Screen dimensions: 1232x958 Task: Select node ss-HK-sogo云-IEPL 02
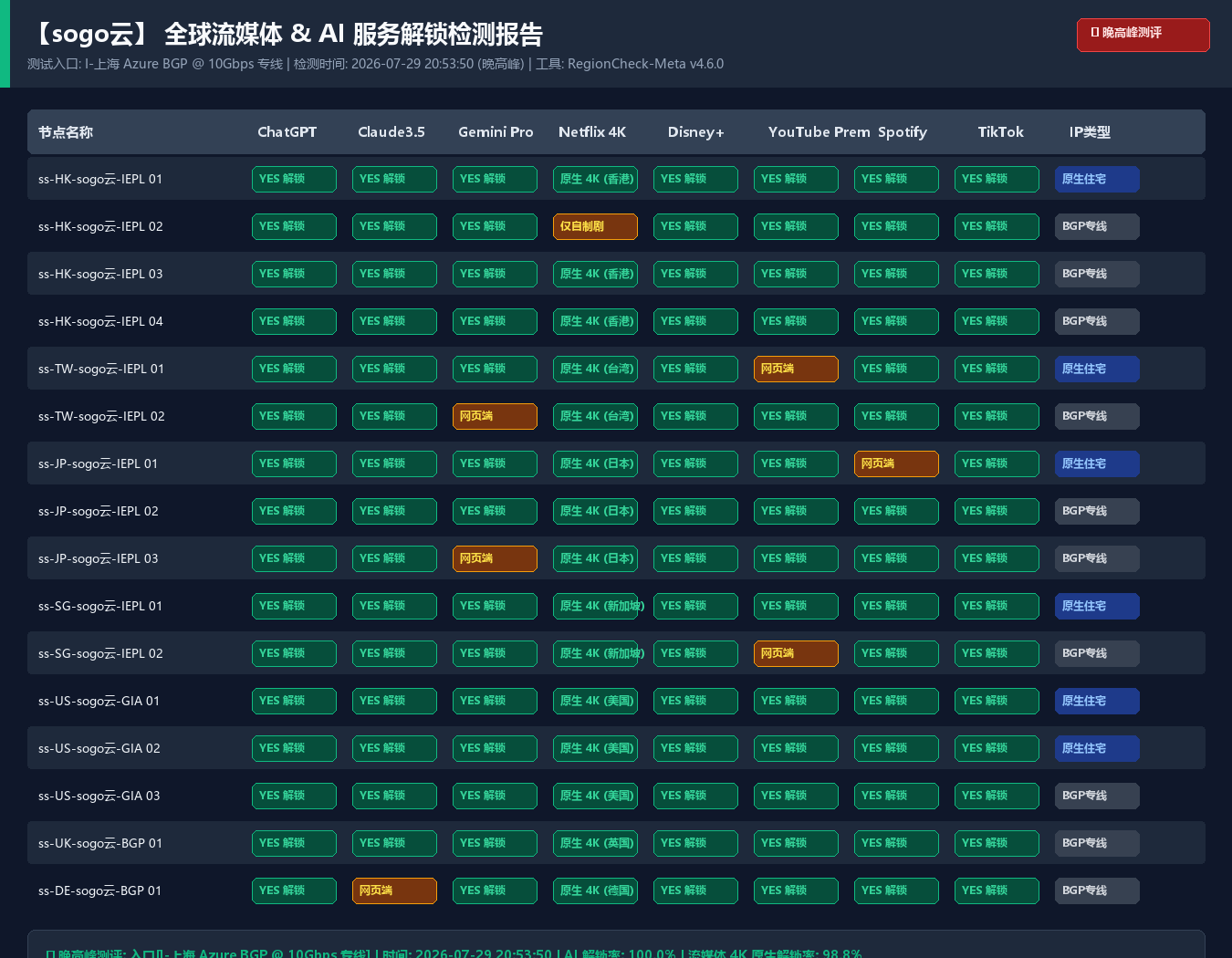click(x=100, y=226)
